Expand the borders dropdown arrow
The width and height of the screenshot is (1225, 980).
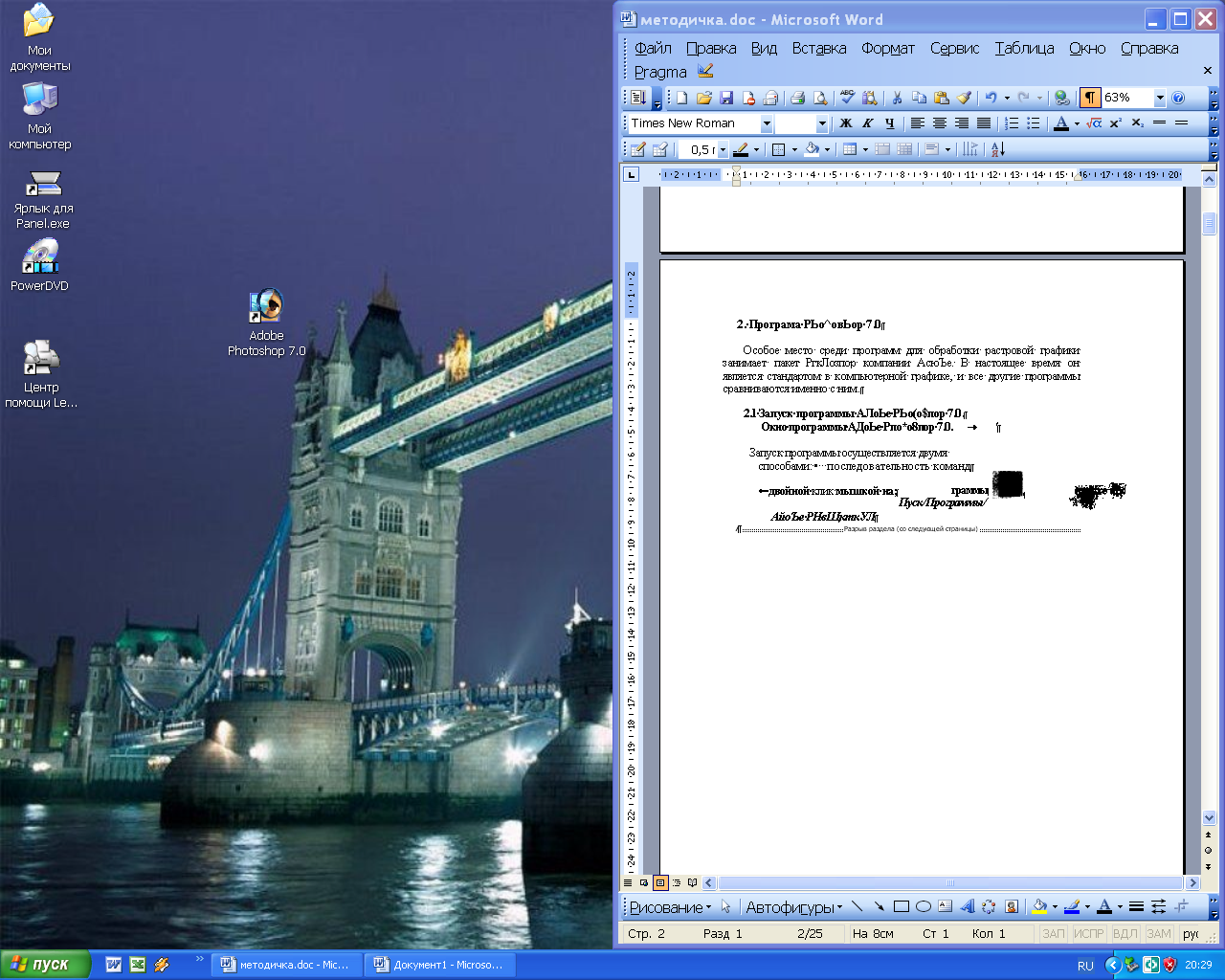click(794, 149)
